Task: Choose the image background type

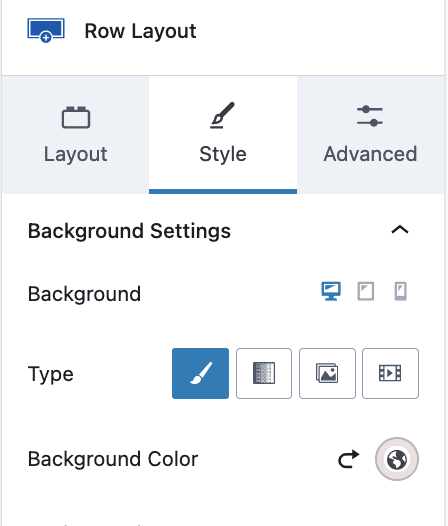Action: (327, 373)
